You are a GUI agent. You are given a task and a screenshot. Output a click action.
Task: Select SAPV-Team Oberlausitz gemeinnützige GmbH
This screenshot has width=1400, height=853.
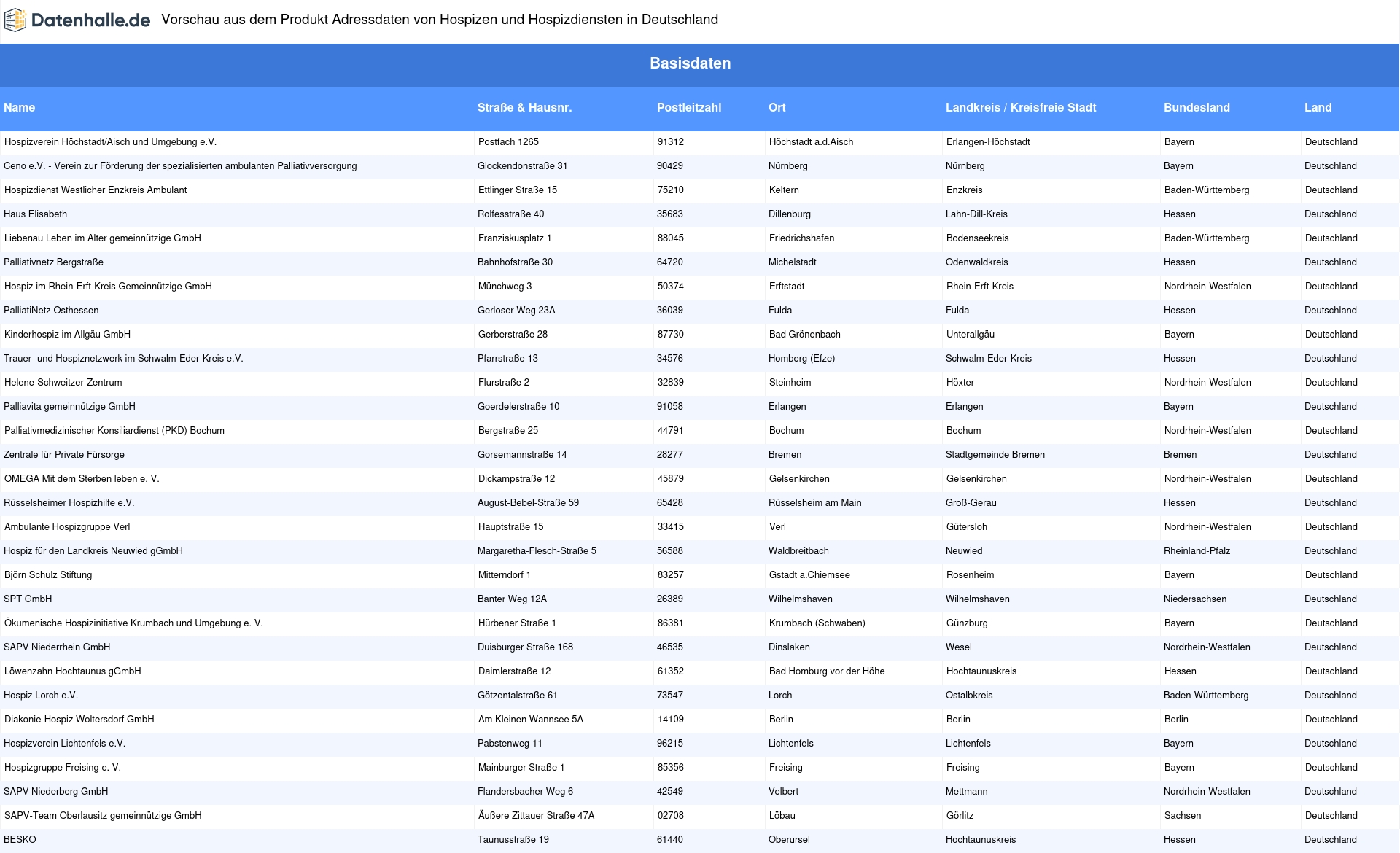pos(103,816)
